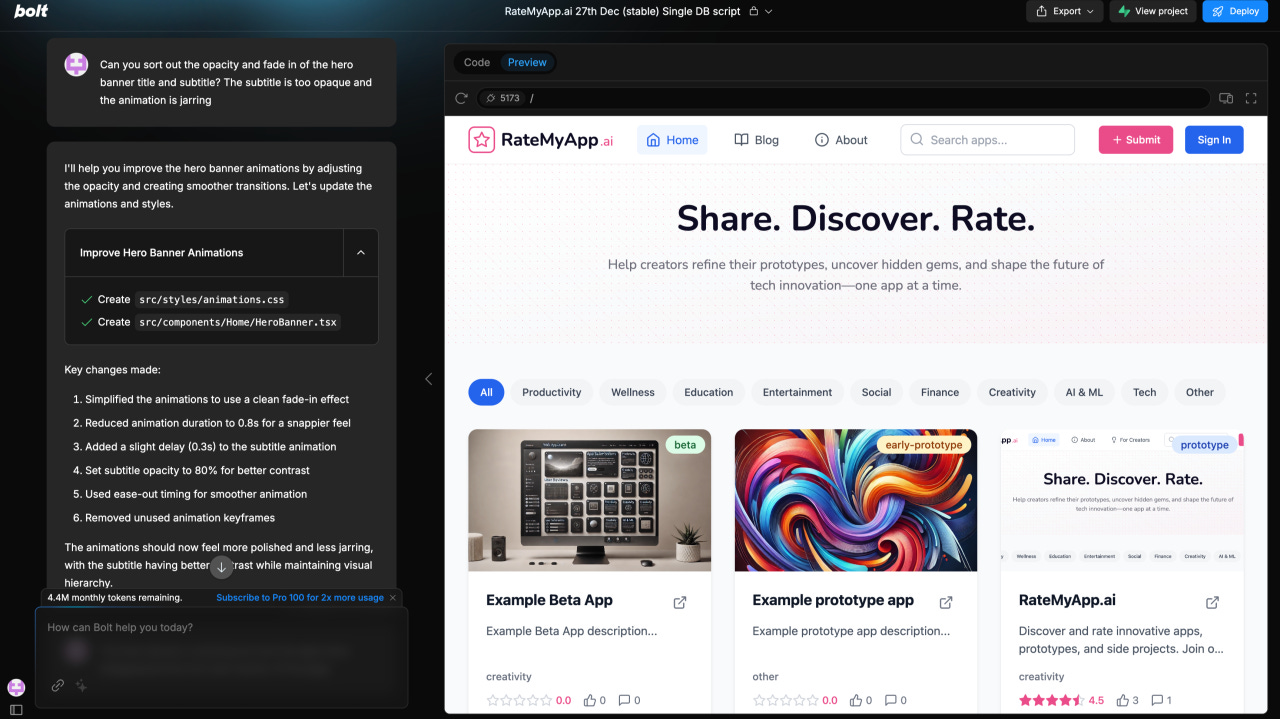Image resolution: width=1280 pixels, height=719 pixels.
Task: Open Example Beta App thumbnail
Action: pos(590,500)
